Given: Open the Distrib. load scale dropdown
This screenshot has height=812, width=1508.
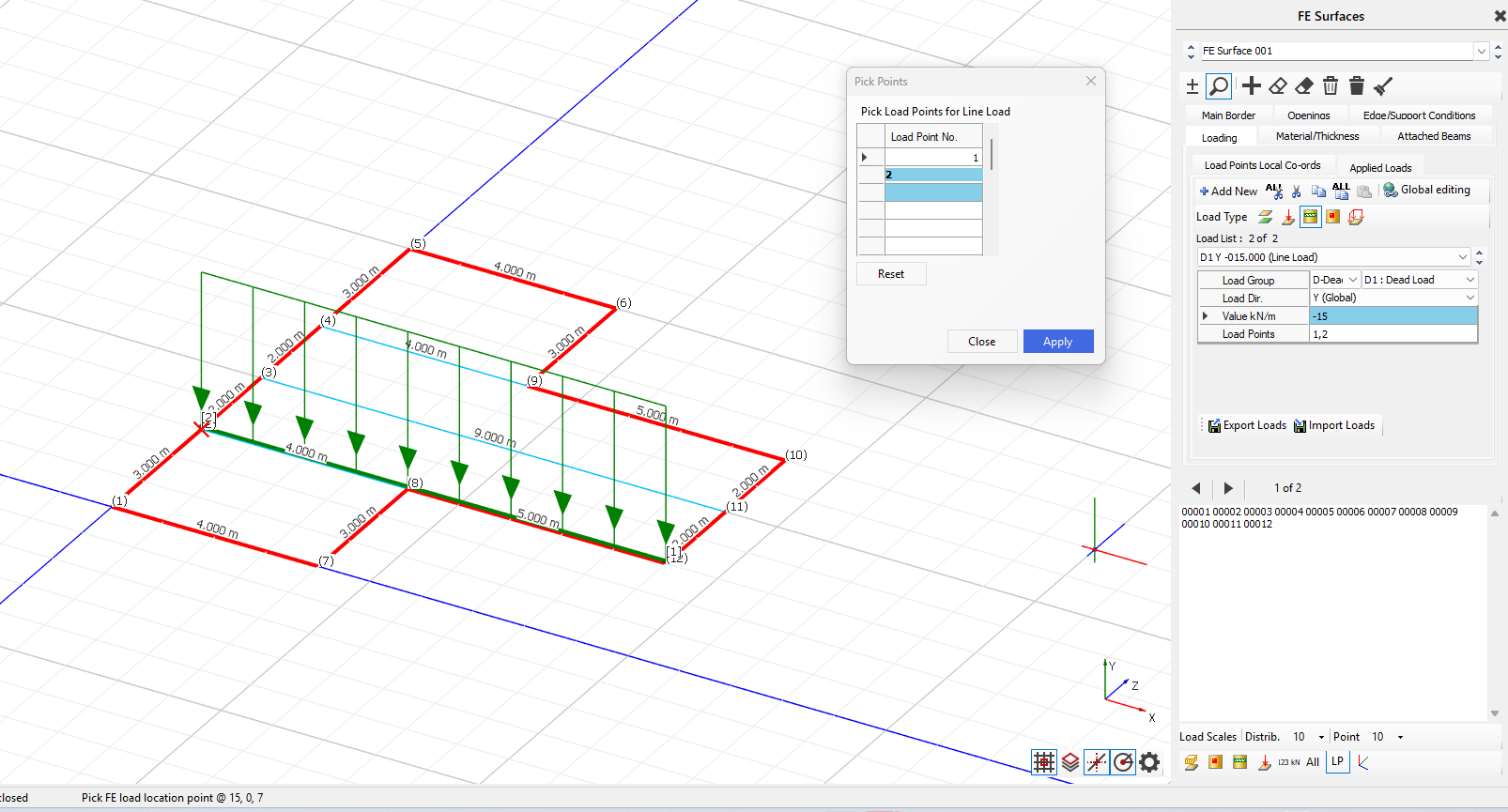Looking at the screenshot, I should (1321, 737).
